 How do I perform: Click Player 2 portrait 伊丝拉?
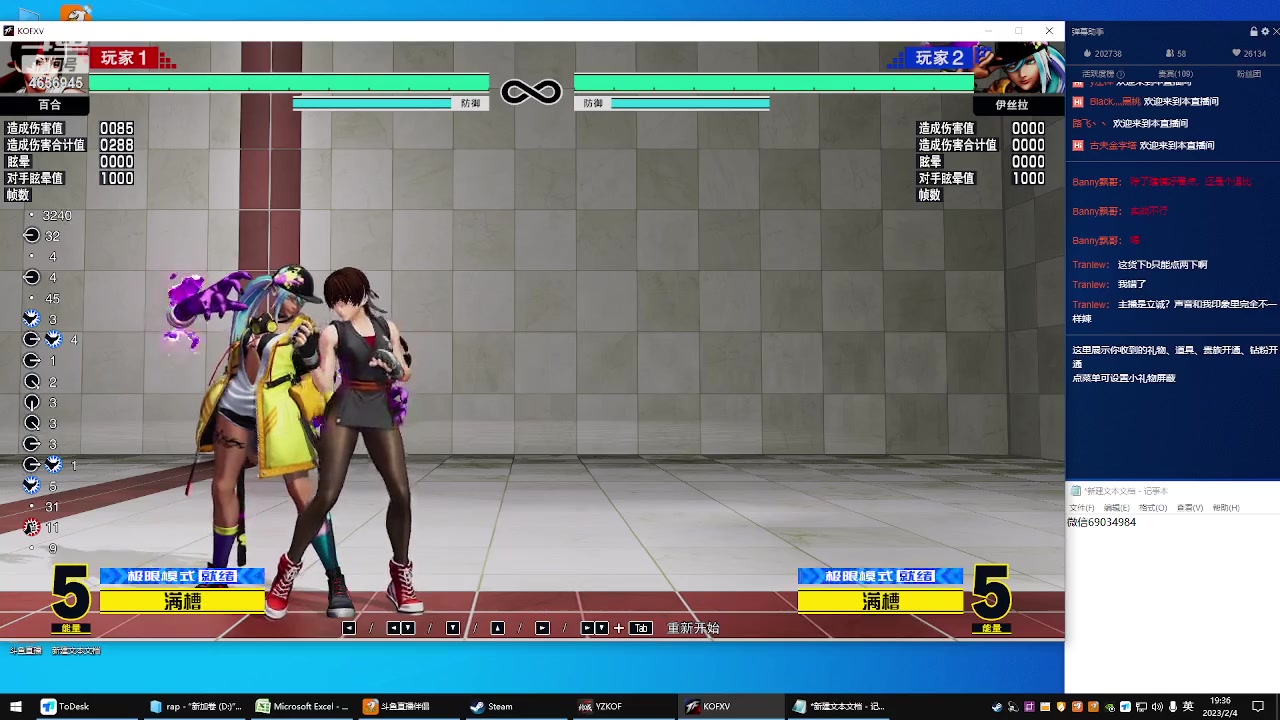click(1020, 68)
